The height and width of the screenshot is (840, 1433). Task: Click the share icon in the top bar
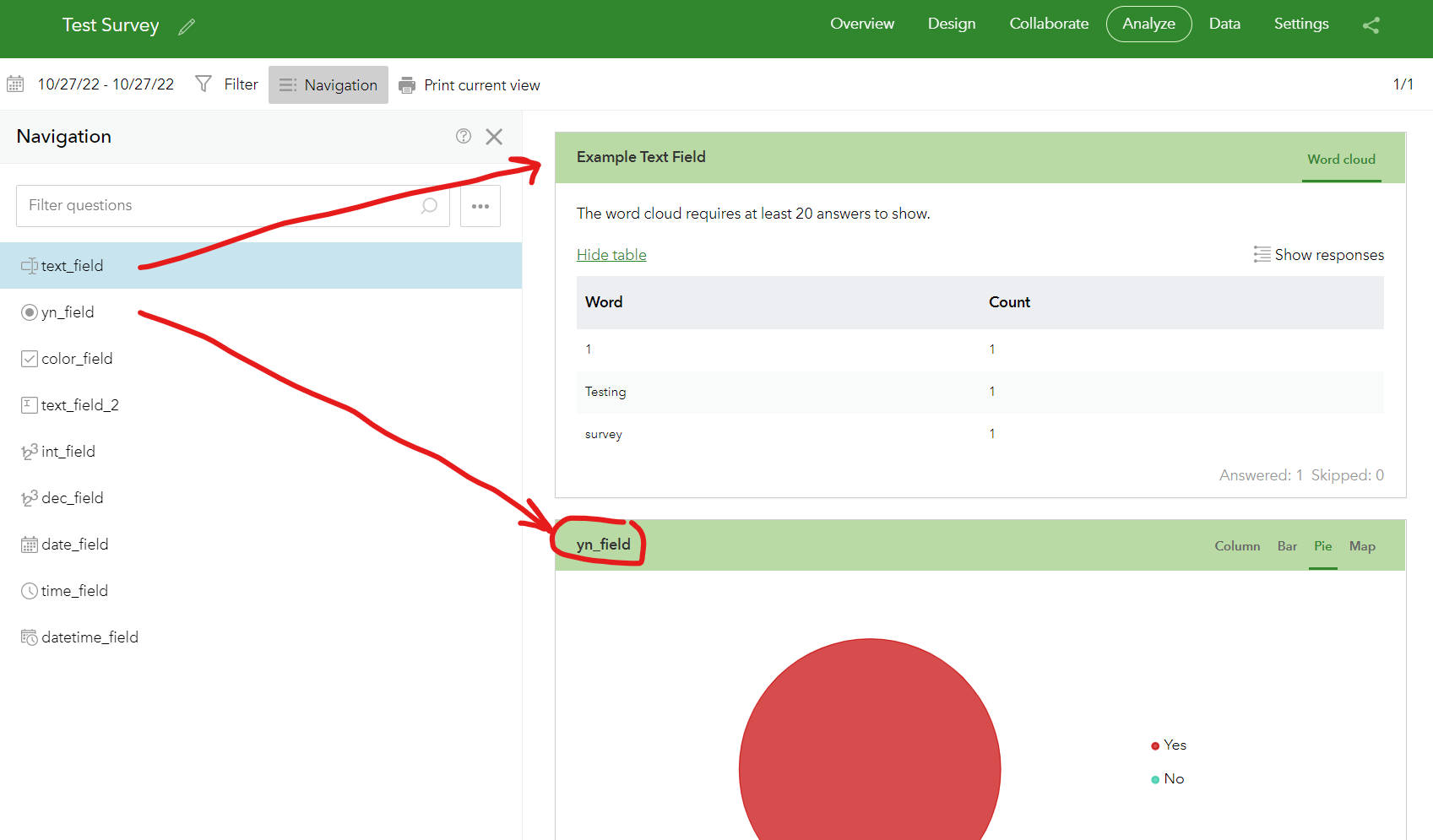click(1371, 26)
